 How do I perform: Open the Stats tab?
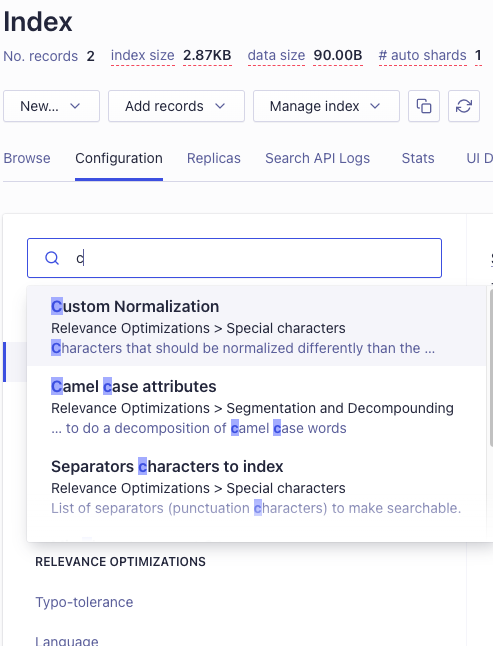[x=418, y=158]
